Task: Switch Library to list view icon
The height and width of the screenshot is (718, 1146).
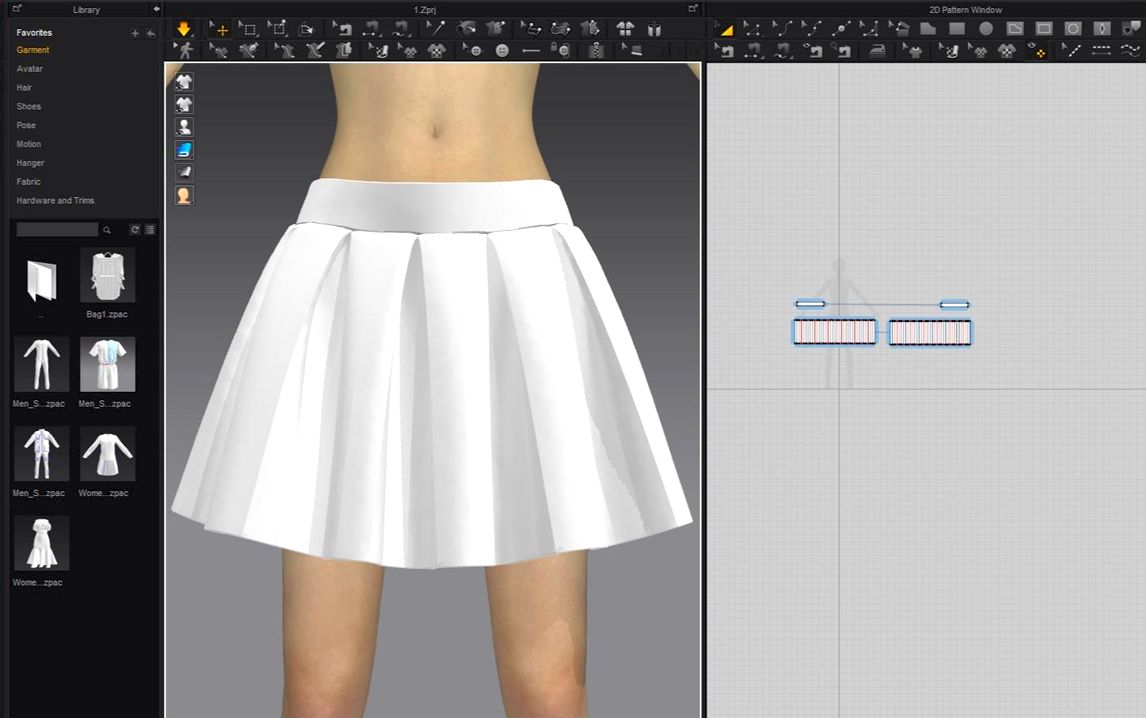Action: [150, 230]
